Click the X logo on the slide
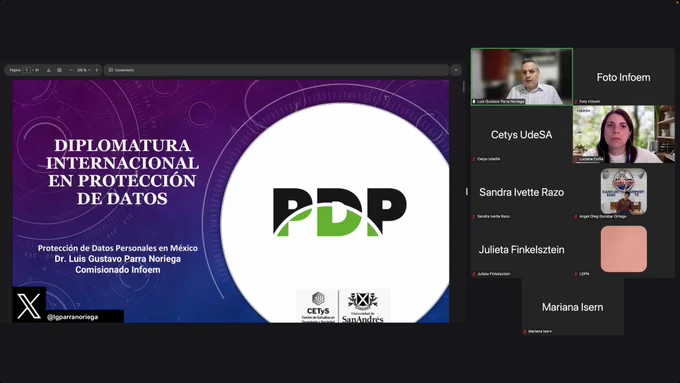The image size is (680, 383). point(29,305)
